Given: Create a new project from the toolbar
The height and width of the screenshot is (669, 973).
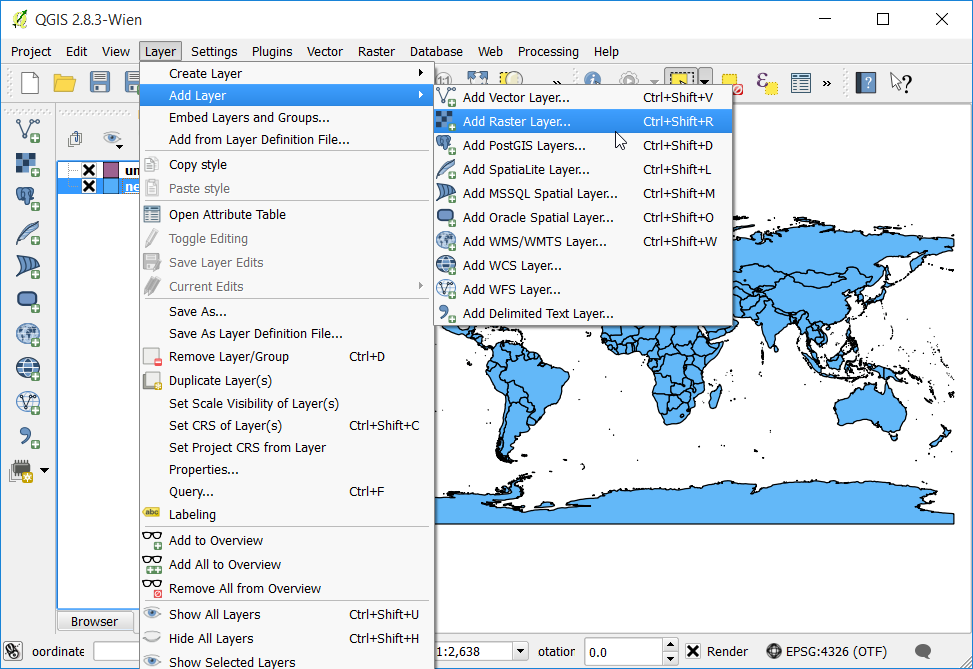Looking at the screenshot, I should [30, 83].
